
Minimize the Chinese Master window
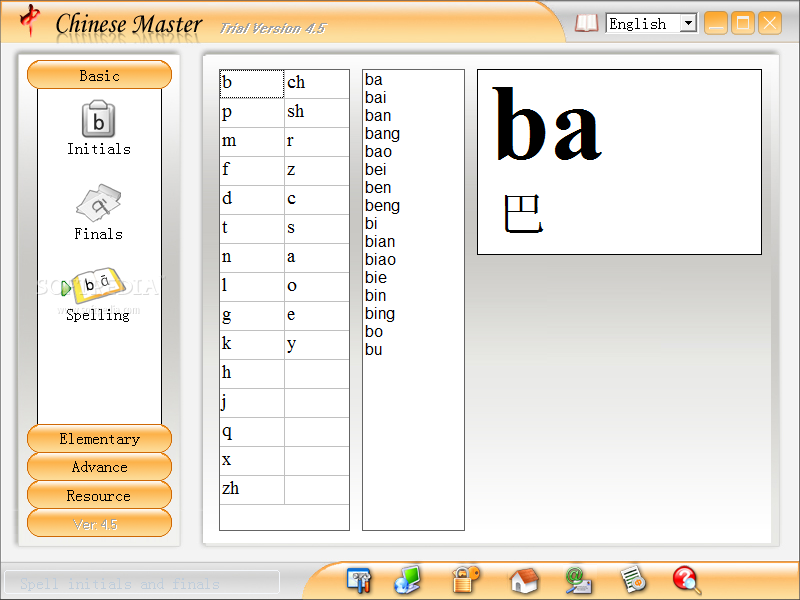click(x=716, y=23)
